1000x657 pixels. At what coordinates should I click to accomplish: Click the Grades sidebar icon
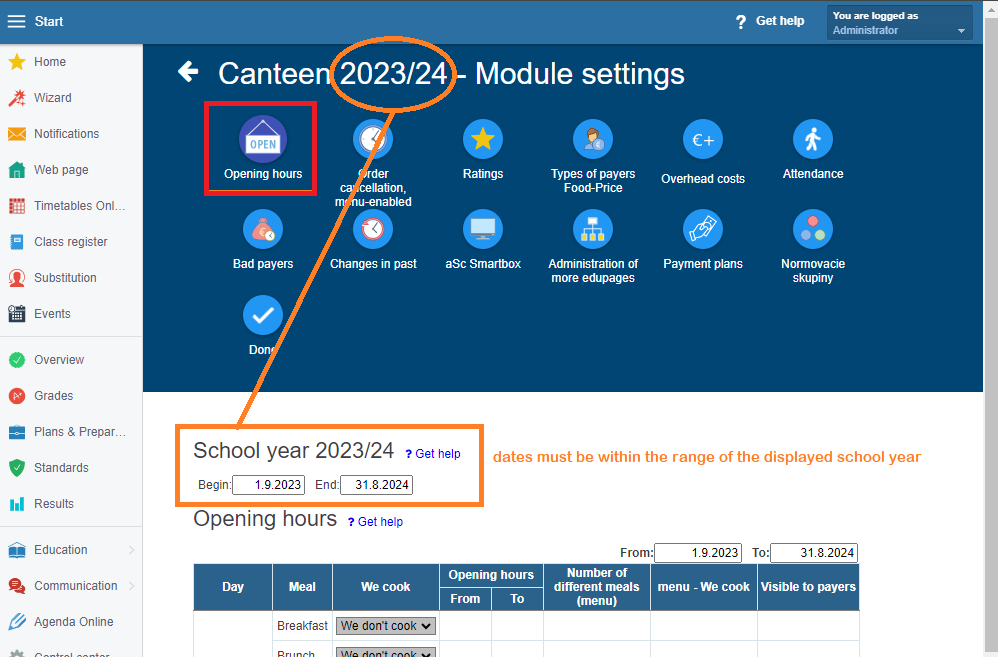(17, 396)
